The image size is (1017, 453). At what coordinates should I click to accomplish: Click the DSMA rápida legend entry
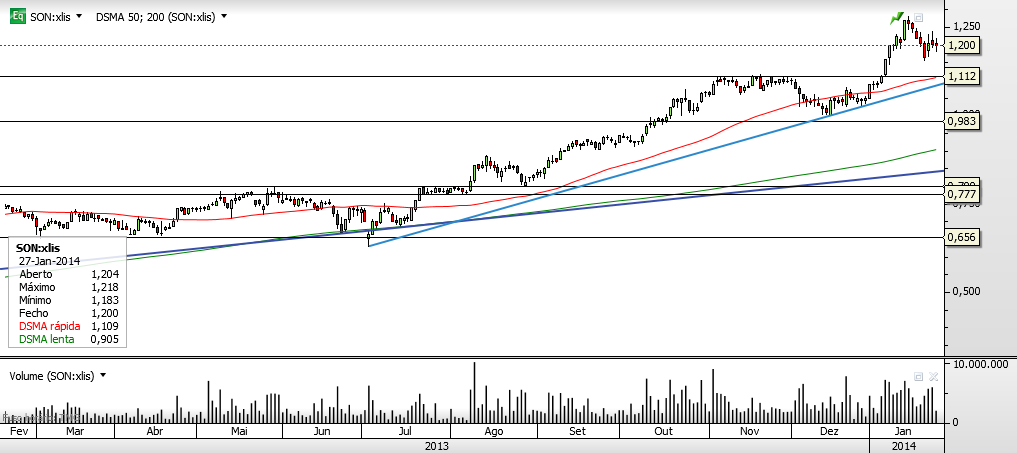click(49, 325)
